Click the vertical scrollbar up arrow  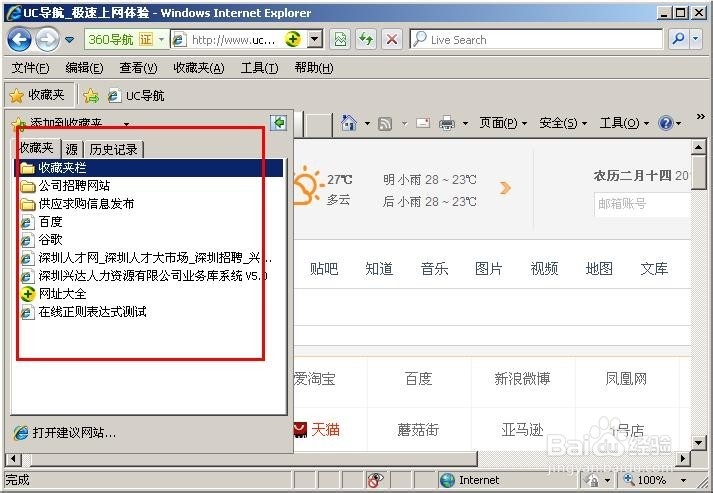click(698, 147)
